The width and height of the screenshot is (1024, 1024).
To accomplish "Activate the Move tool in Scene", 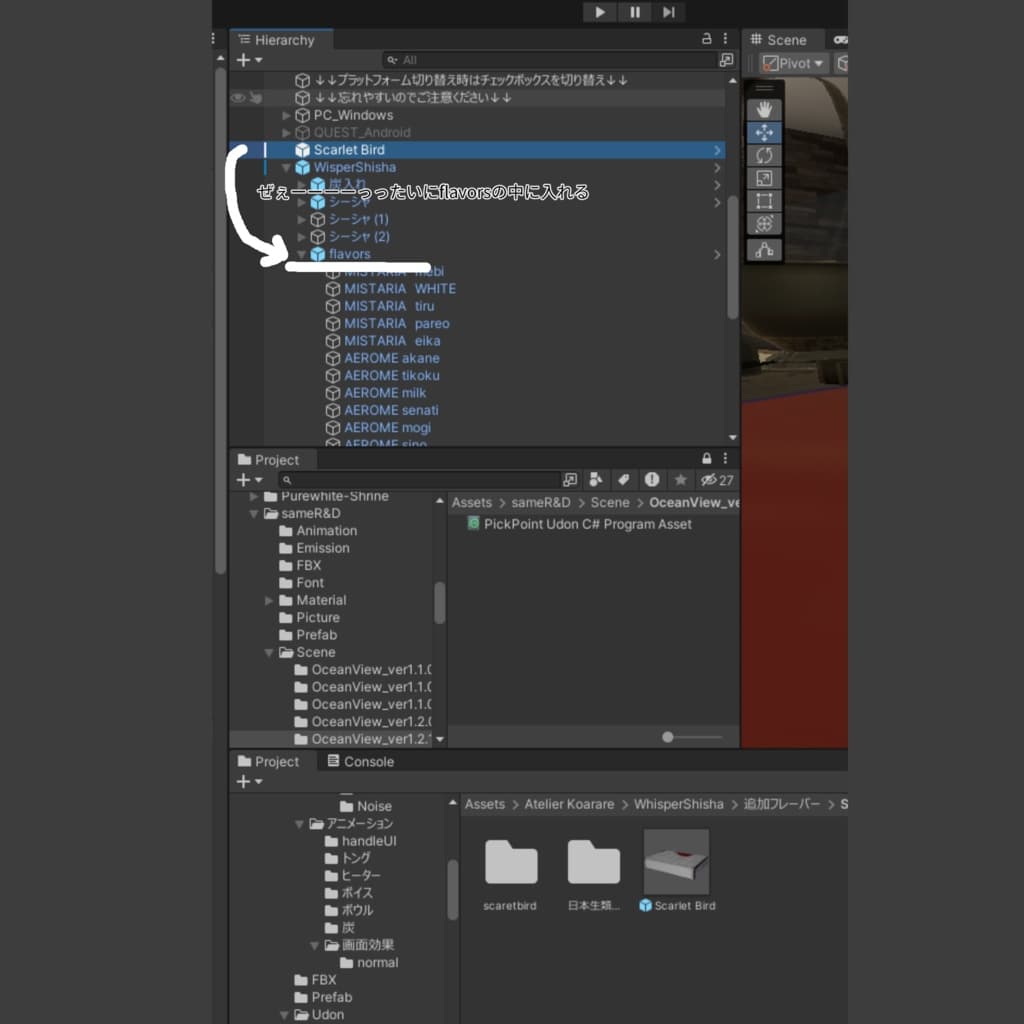I will point(765,132).
